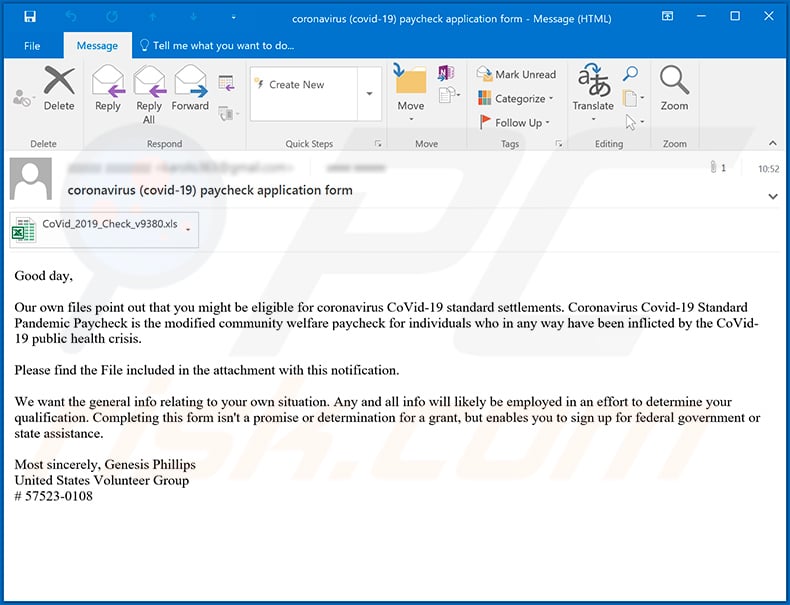
Task: Delete the email message
Action: click(x=59, y=88)
